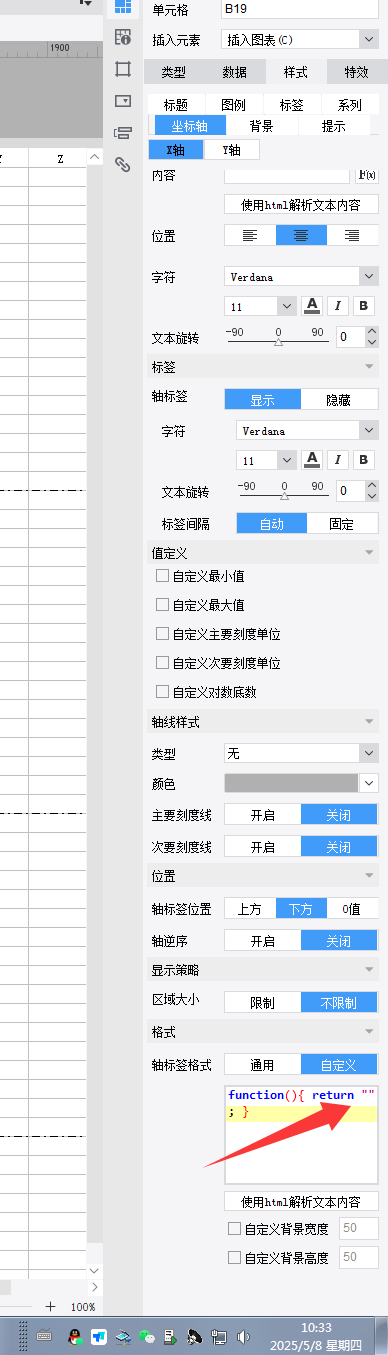The width and height of the screenshot is (388, 1355).
Task: Switch to the 特效 tab
Action: (x=356, y=72)
